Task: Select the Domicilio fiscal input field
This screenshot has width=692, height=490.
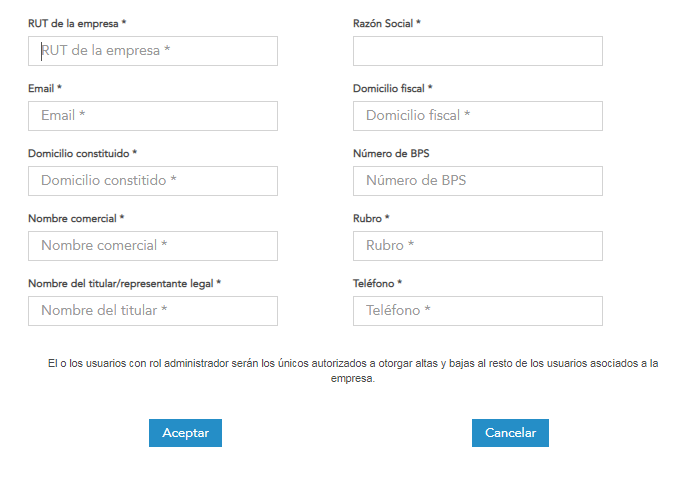Action: pyautogui.click(x=477, y=116)
